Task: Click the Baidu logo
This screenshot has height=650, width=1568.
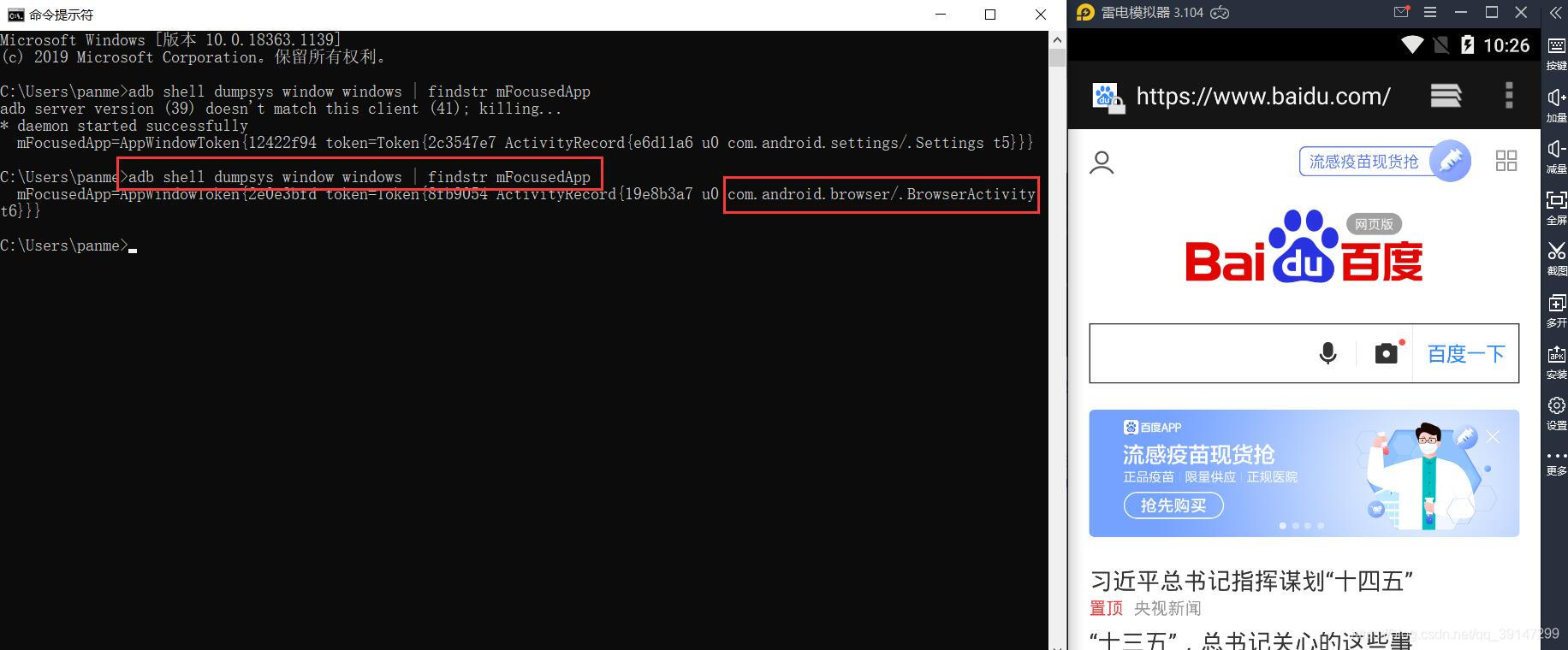Action: tap(1304, 248)
